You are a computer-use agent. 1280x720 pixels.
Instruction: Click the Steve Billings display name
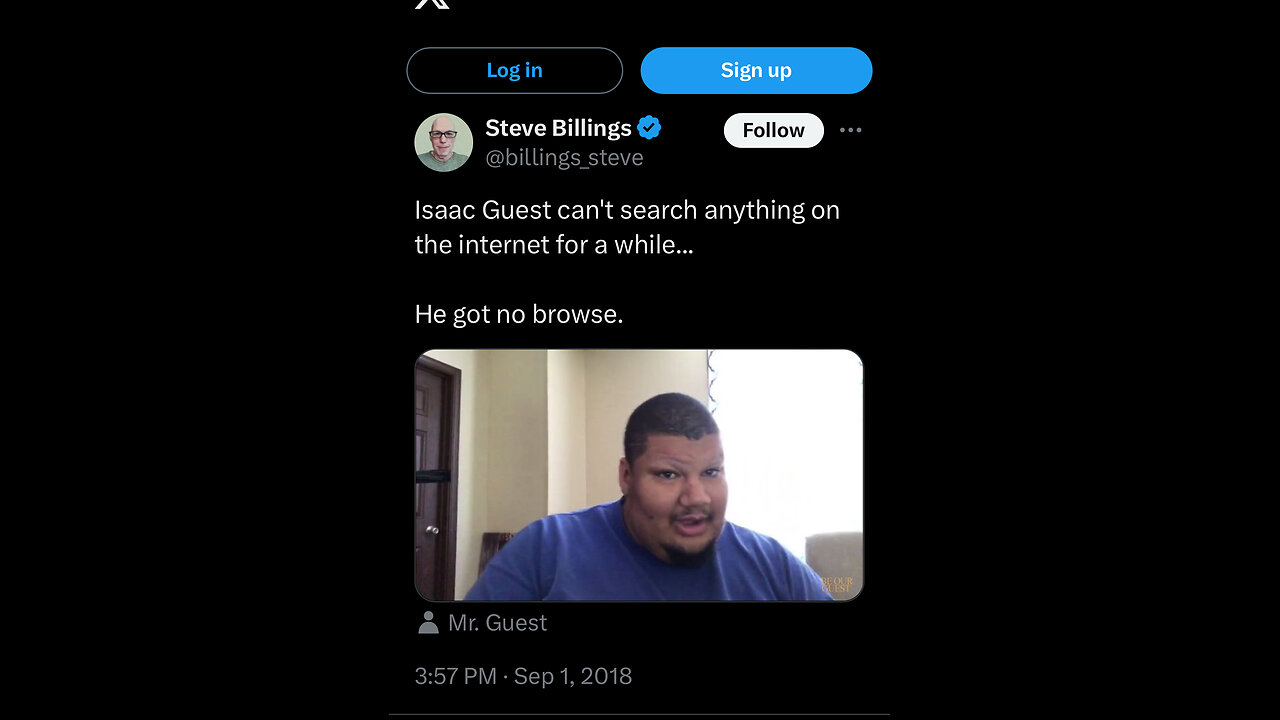[558, 128]
